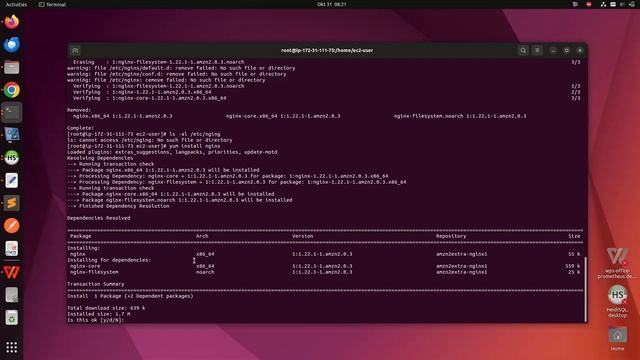Viewport: 640px width, 360px height.
Task: Open WPS Office from the dock
Action: [11, 272]
